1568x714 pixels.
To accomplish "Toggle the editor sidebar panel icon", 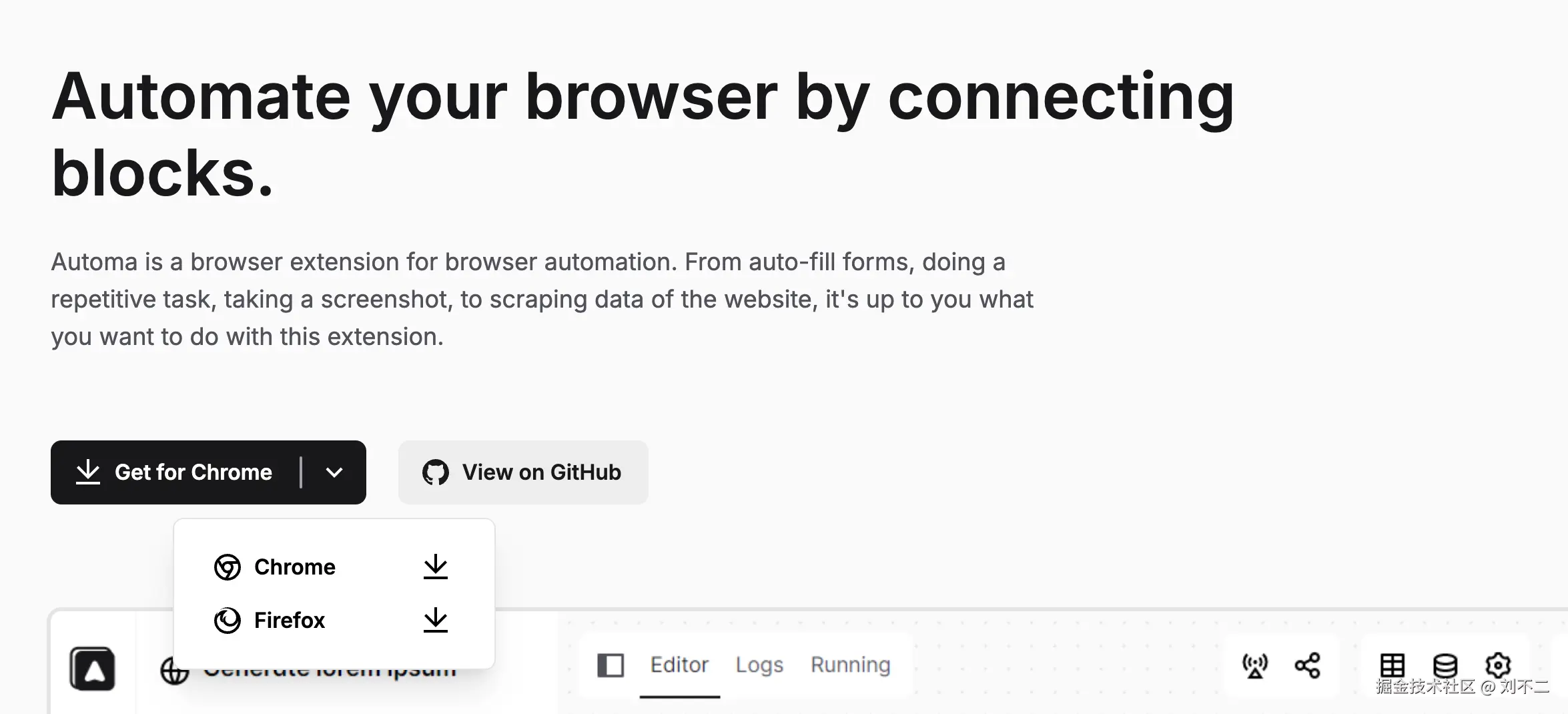I will pos(611,665).
